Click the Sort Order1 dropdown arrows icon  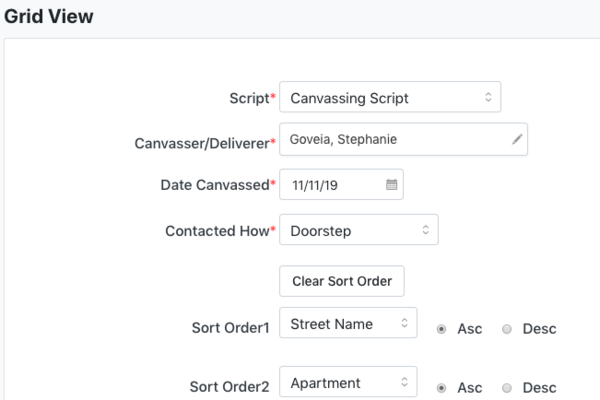pos(404,323)
